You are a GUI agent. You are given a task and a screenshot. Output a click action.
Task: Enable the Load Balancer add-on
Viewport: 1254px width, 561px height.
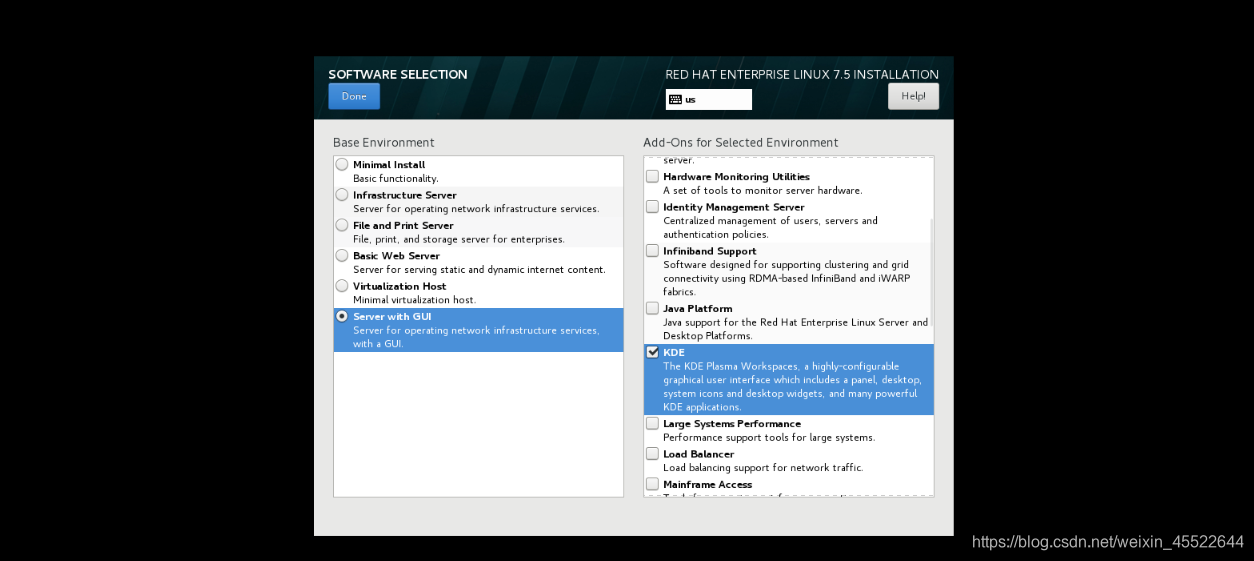[653, 454]
